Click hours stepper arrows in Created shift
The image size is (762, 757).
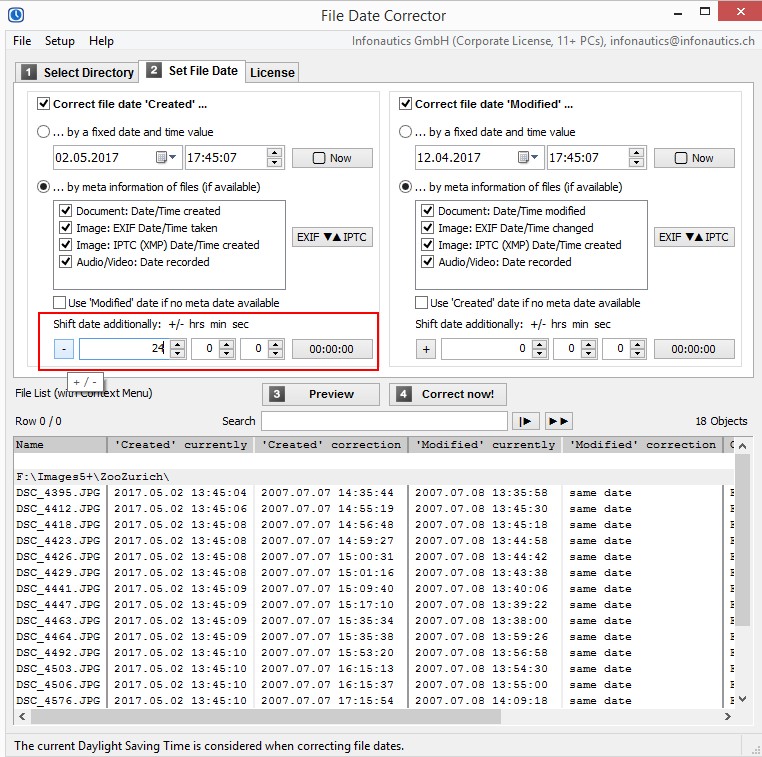(x=177, y=349)
